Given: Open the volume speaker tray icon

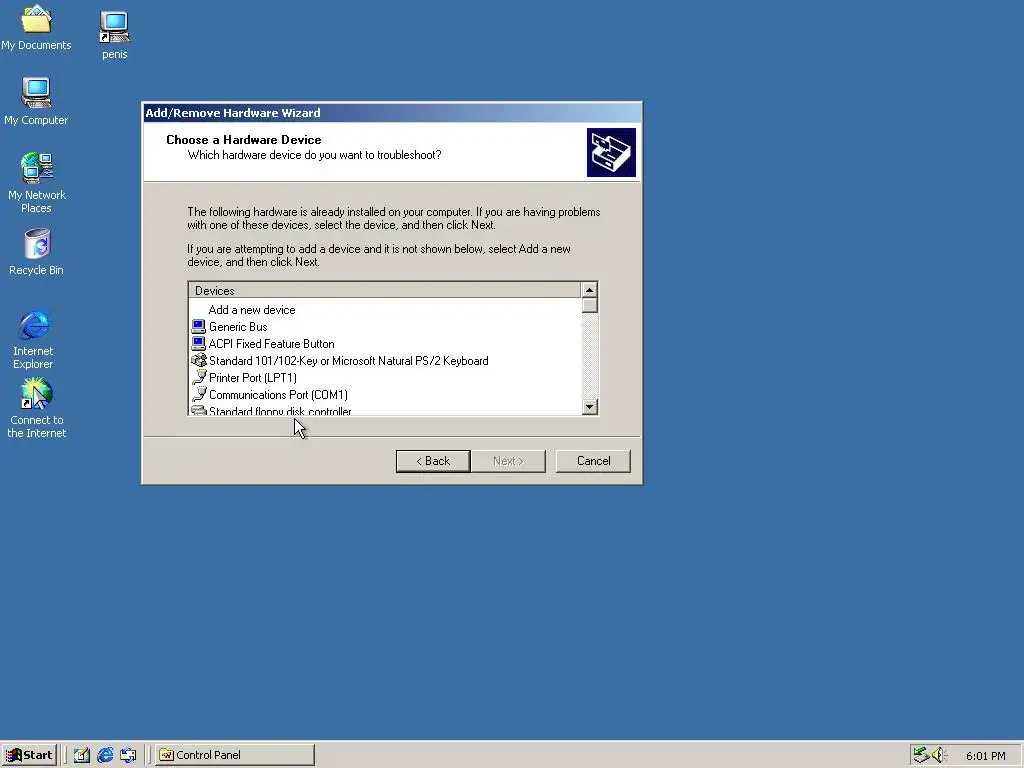Looking at the screenshot, I should coord(939,755).
